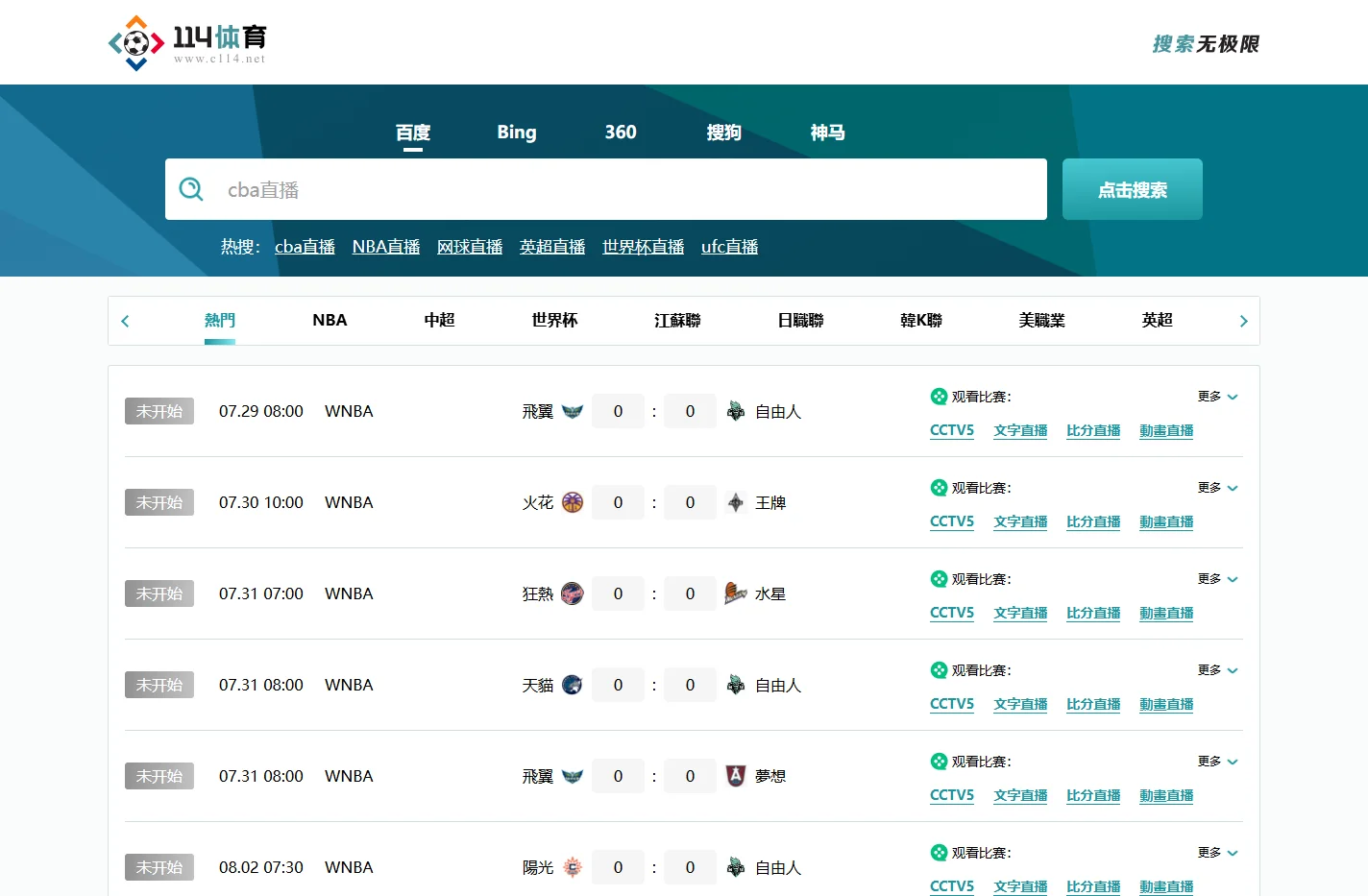Expand 更多 for the 飛翼 vs 夢想 match
Image resolution: width=1368 pixels, height=896 pixels.
(1218, 762)
